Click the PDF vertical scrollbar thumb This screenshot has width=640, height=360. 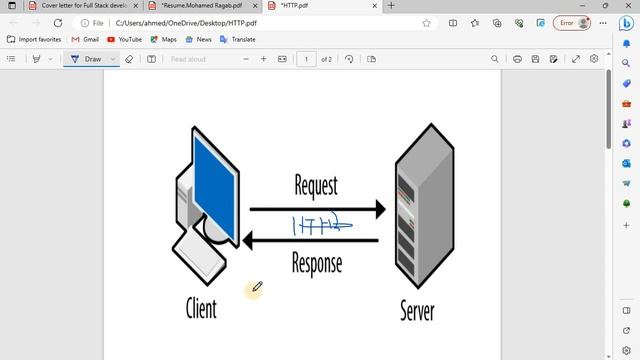tap(609, 109)
